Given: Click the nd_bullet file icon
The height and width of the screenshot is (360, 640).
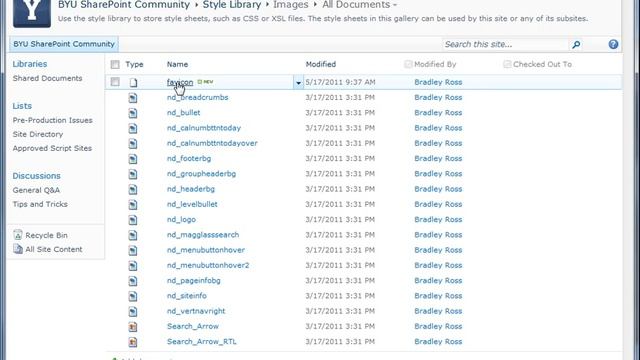Looking at the screenshot, I should coord(133,113).
